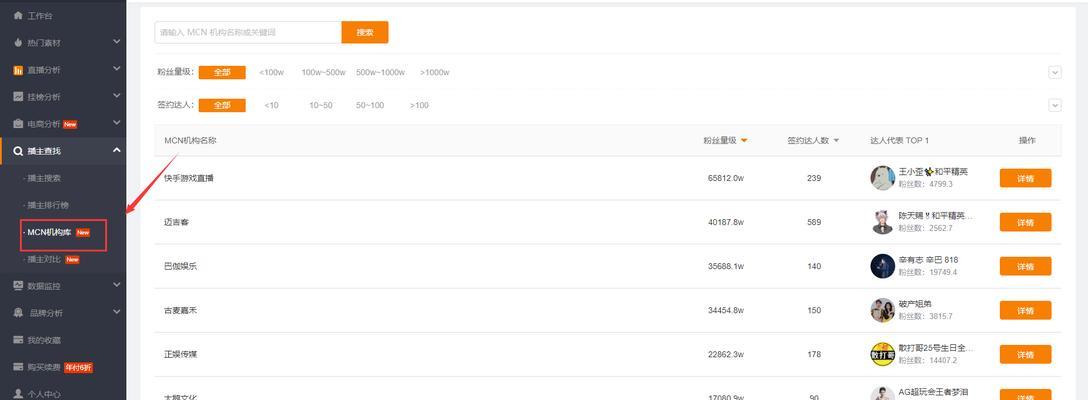Click the 品牌分析 icon in sidebar

coord(18,312)
